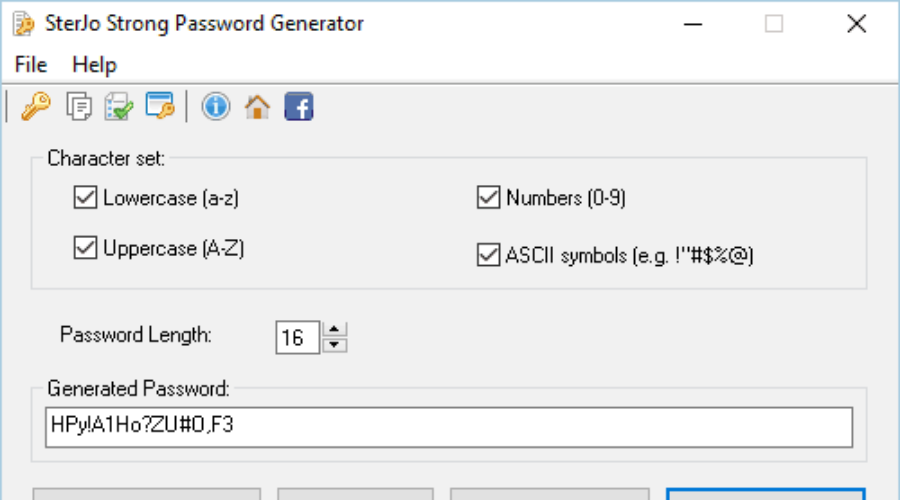The image size is (900, 500).
Task: Click the checklist with green checkmark icon
Action: coord(119,106)
